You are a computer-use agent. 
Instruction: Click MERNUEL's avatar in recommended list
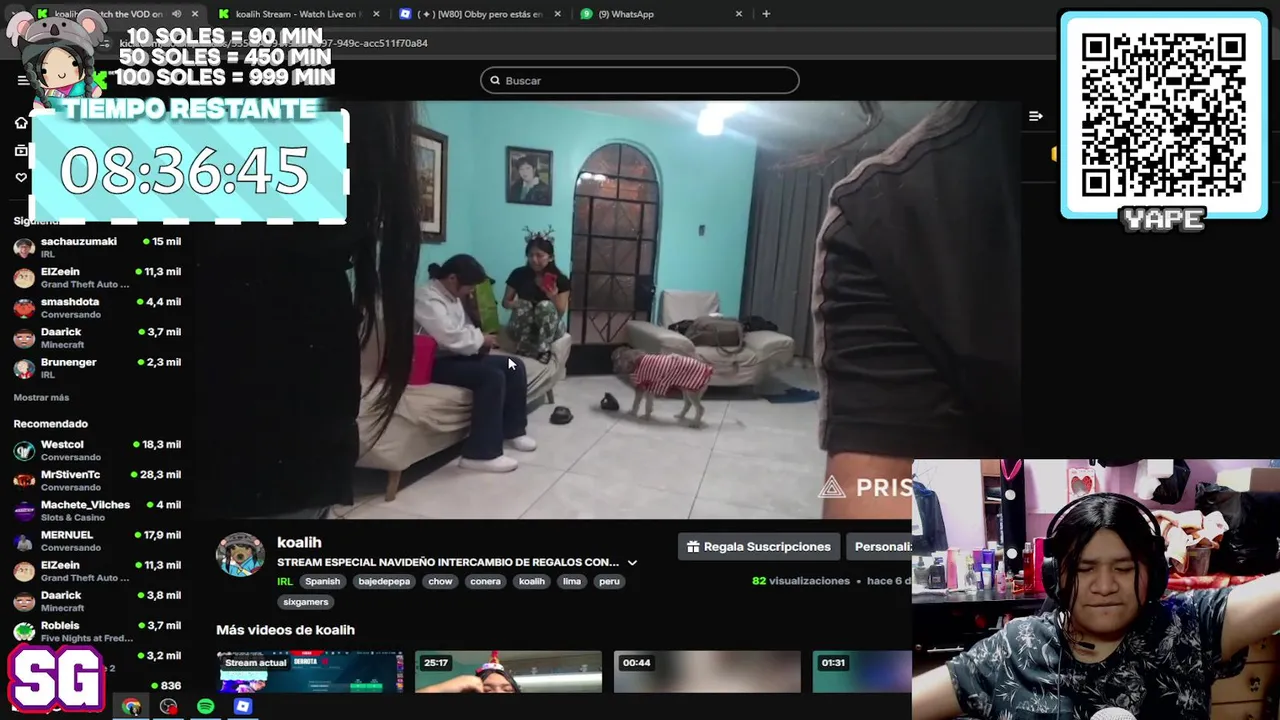24,540
